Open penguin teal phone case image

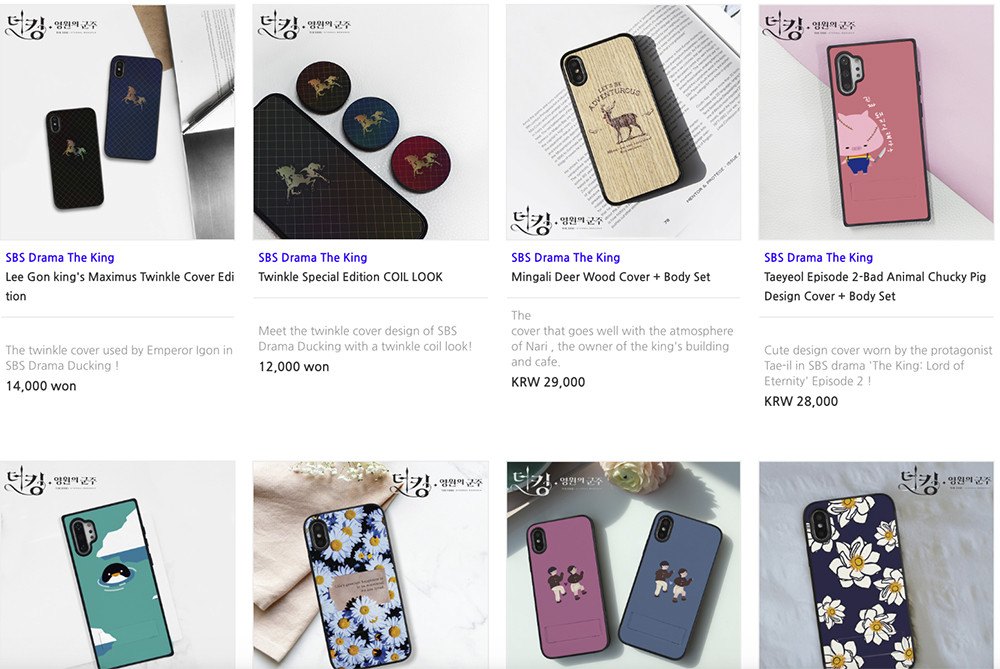117,565
